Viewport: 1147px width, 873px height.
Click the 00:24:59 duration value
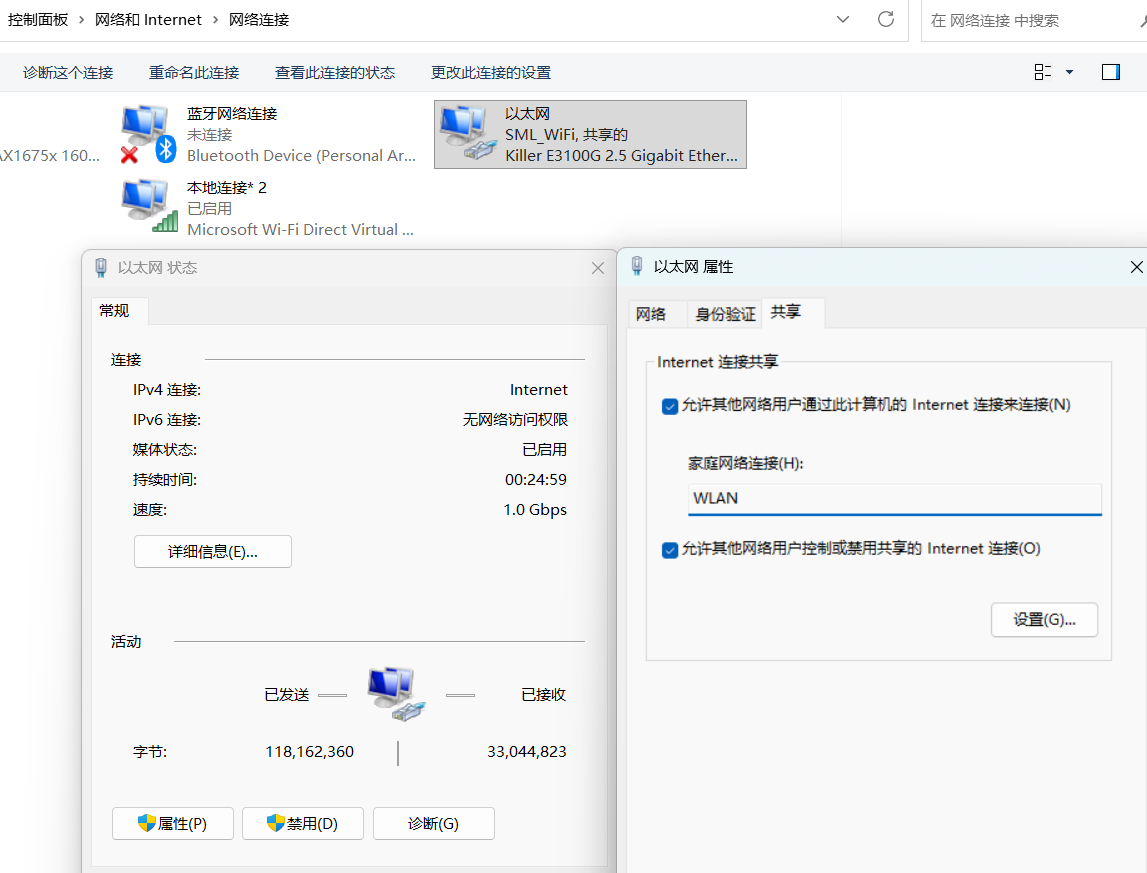point(535,479)
